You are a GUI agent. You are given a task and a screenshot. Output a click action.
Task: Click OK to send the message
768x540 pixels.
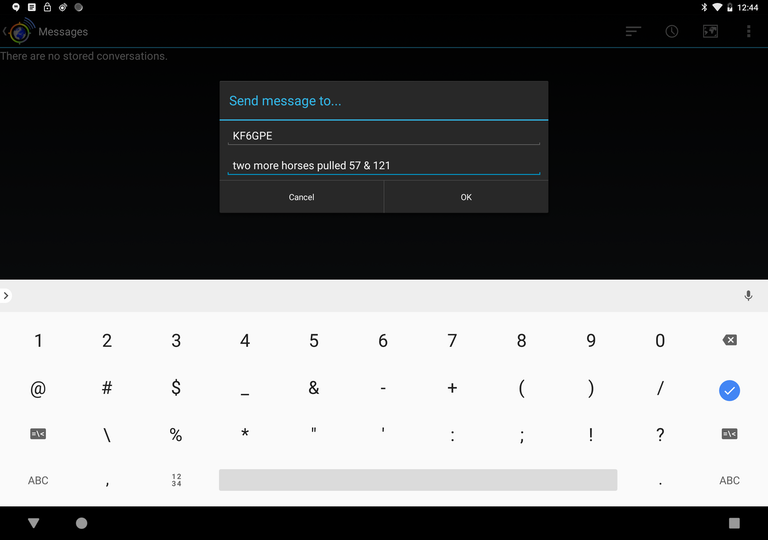point(466,197)
